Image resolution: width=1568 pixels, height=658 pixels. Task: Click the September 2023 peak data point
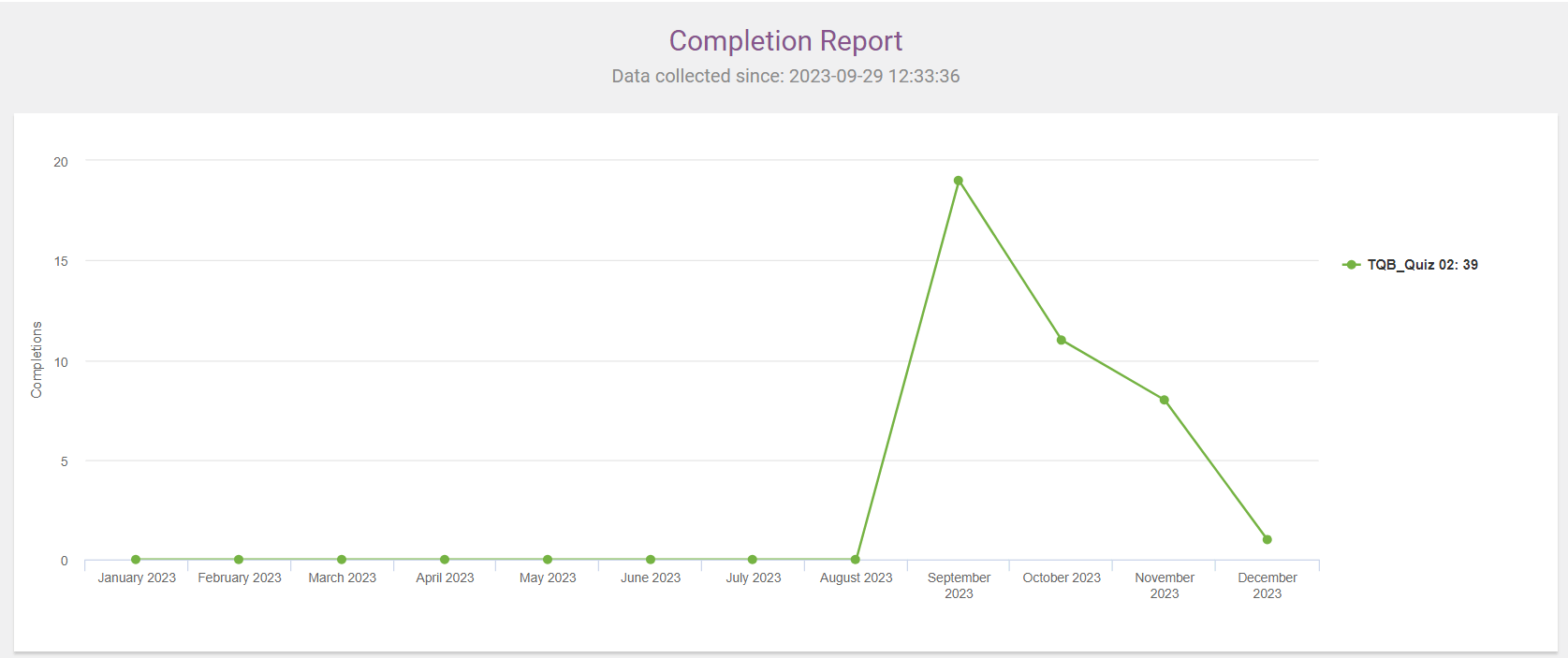958,181
